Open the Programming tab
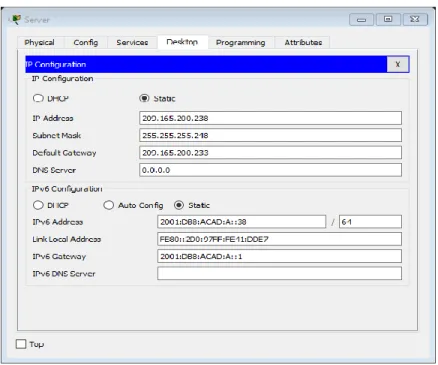This screenshot has width=438, height=365. coord(241,43)
